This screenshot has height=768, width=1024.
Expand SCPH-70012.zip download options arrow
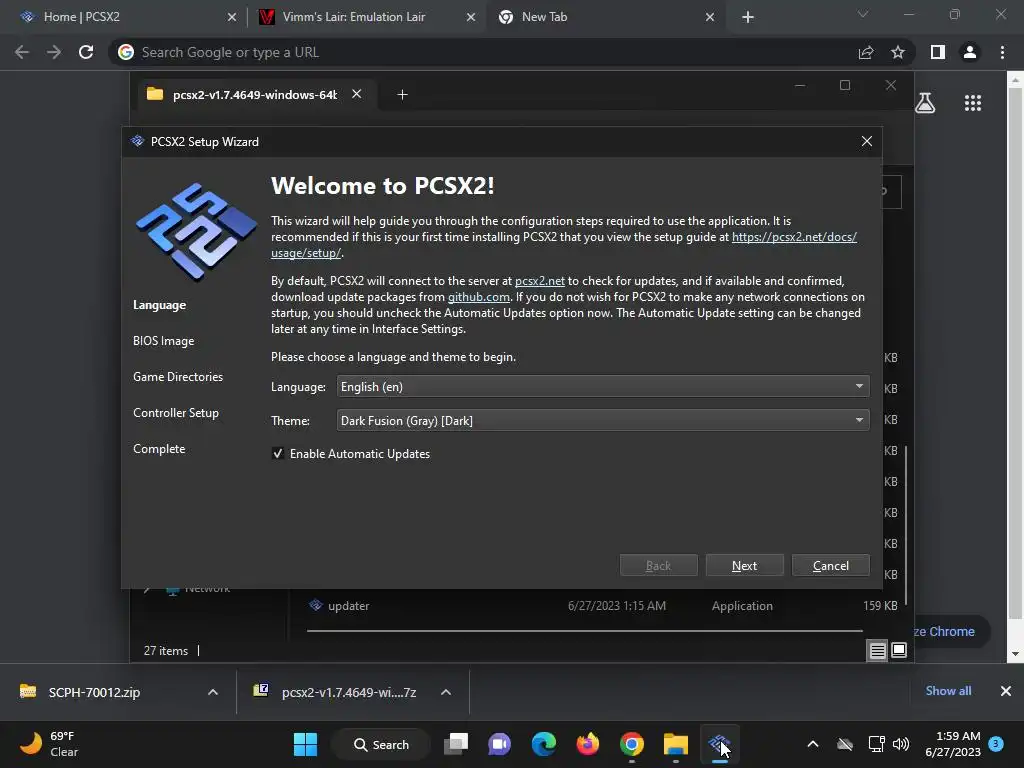[212, 692]
